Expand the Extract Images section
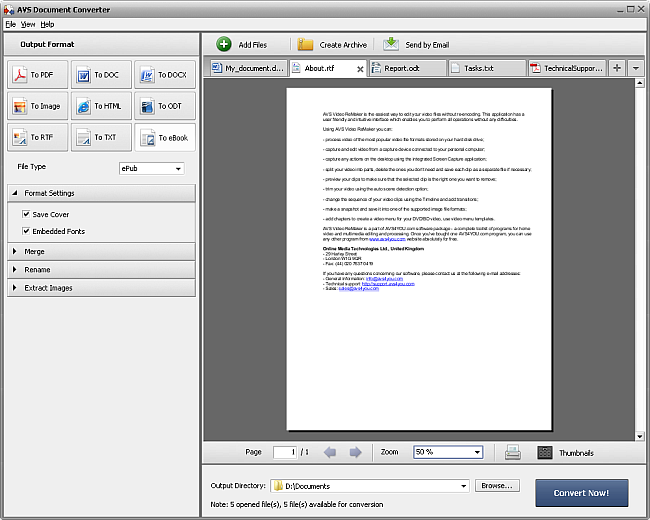The height and width of the screenshot is (520, 650). tap(101, 288)
